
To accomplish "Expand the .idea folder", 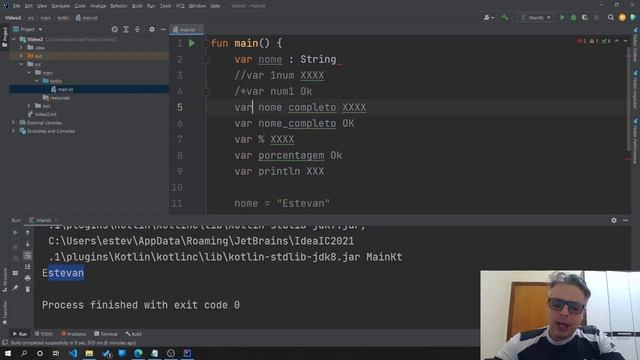I will pyautogui.click(x=22, y=47).
